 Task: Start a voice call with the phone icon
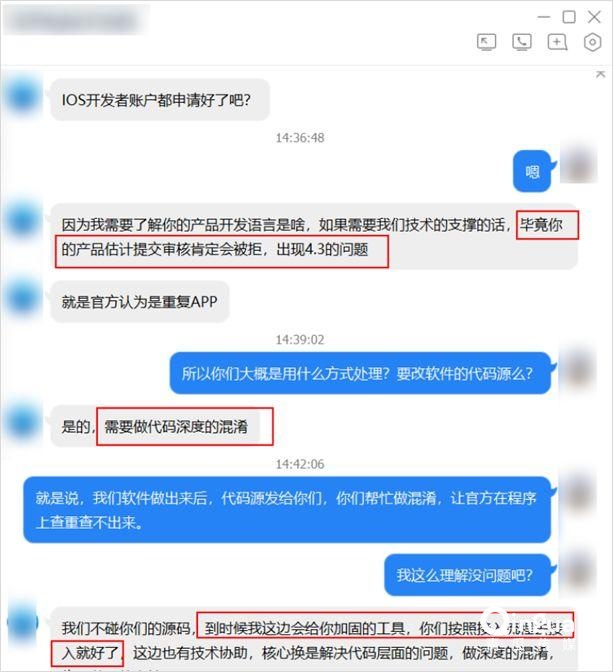pyautogui.click(x=522, y=42)
